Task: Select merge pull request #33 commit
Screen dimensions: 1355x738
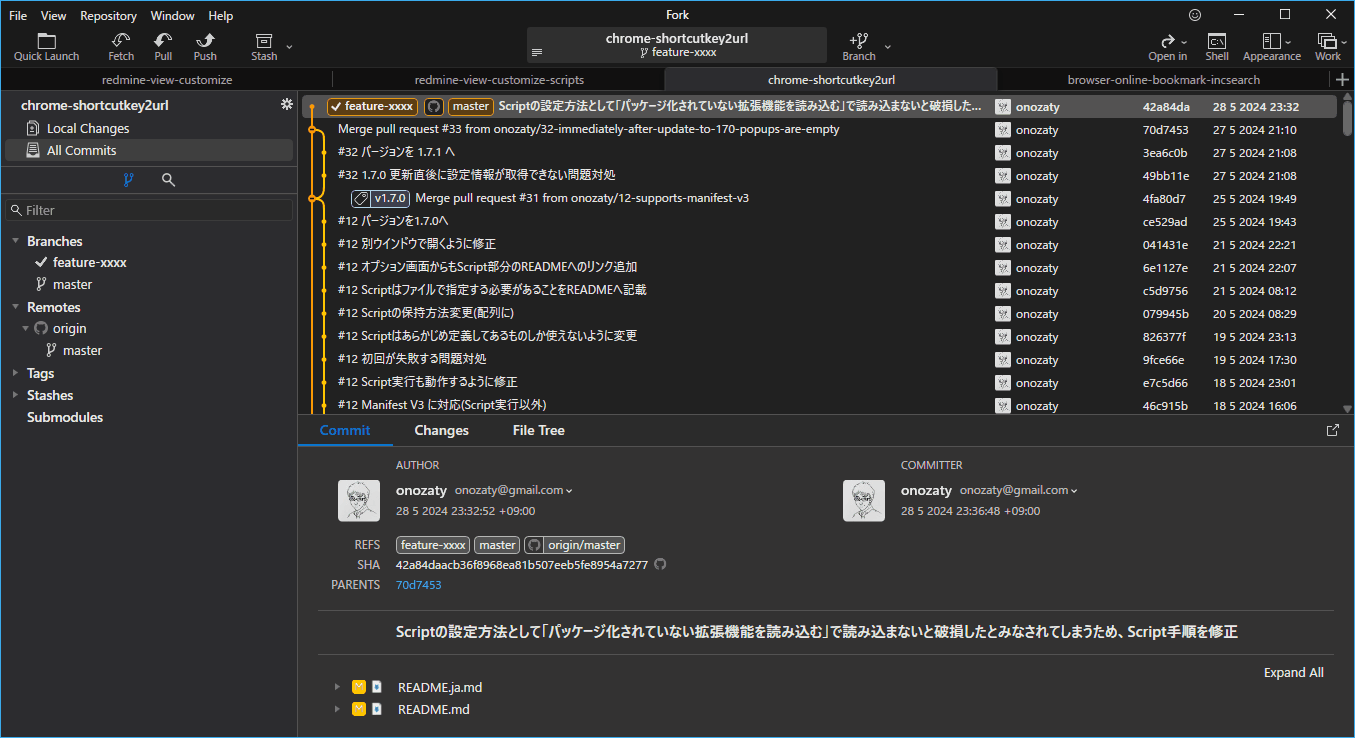Action: pyautogui.click(x=819, y=129)
